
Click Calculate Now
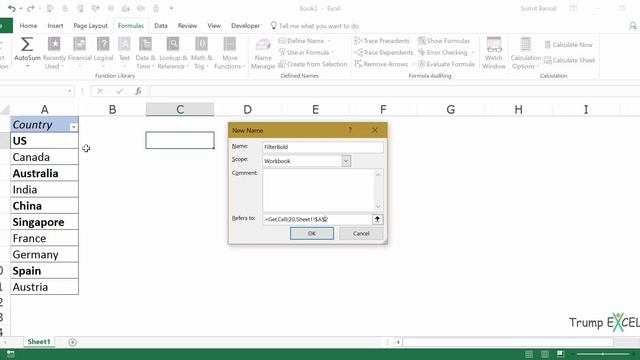pos(568,44)
